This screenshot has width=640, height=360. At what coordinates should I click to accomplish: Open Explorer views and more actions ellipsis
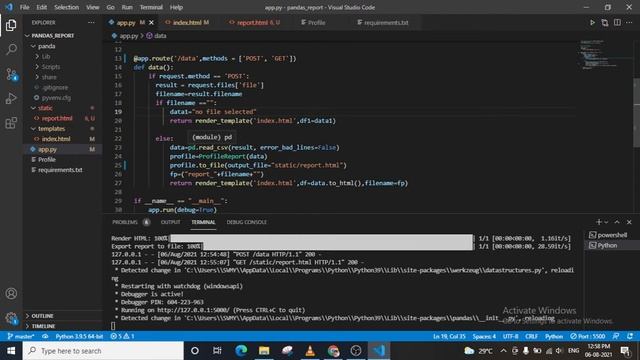pos(91,23)
